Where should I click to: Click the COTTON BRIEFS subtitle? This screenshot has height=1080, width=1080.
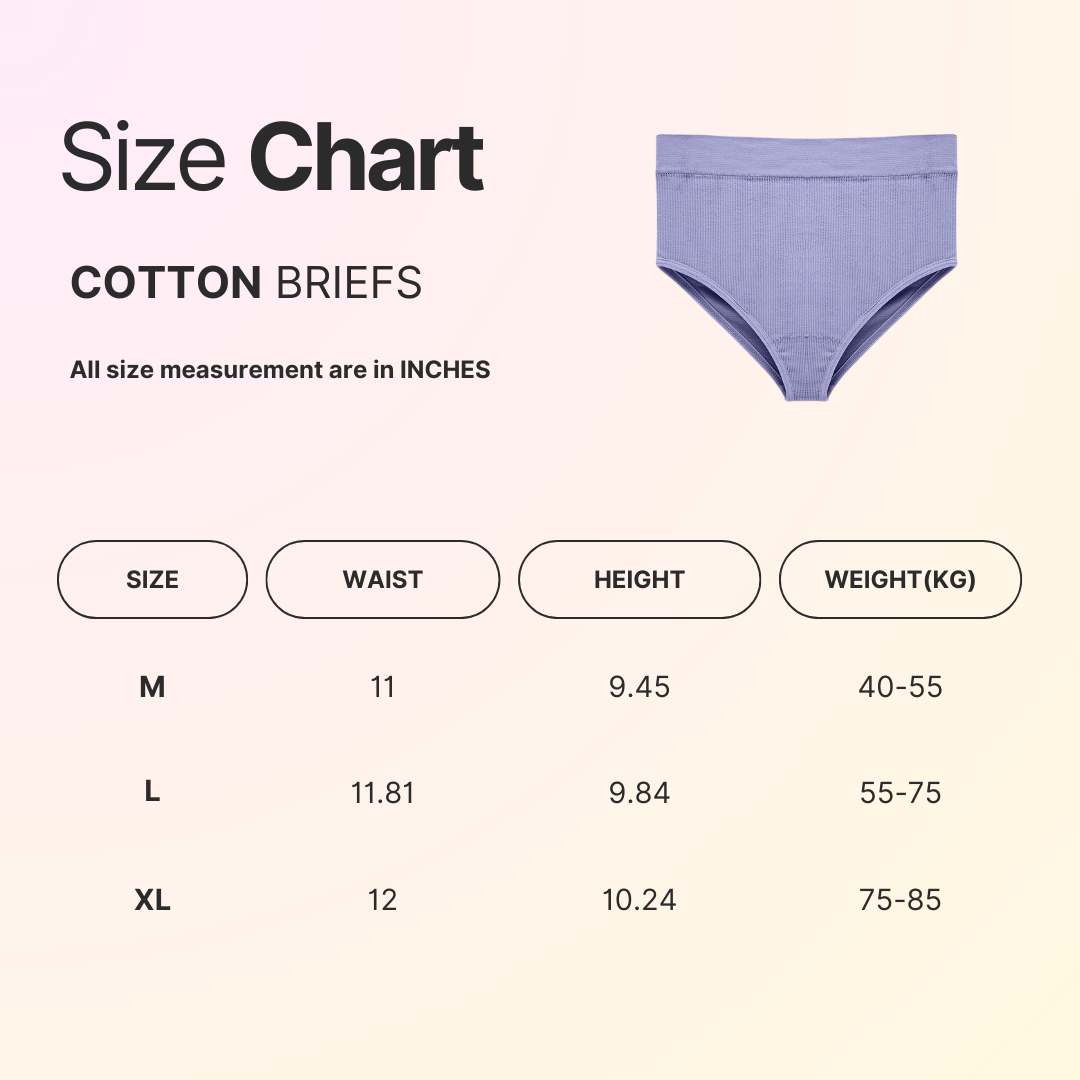click(246, 284)
